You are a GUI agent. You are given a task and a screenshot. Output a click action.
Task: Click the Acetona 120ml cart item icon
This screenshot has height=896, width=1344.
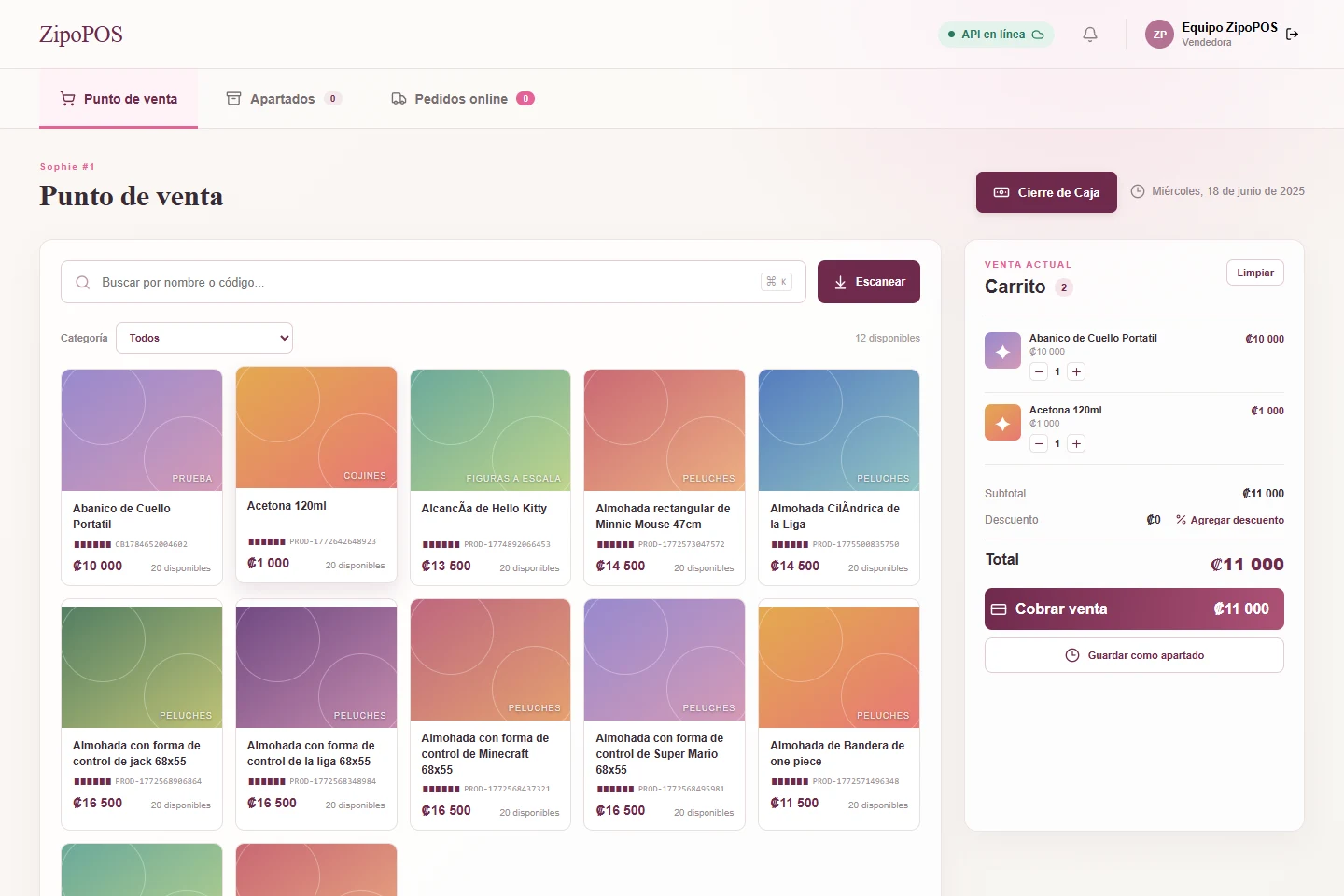point(1002,423)
